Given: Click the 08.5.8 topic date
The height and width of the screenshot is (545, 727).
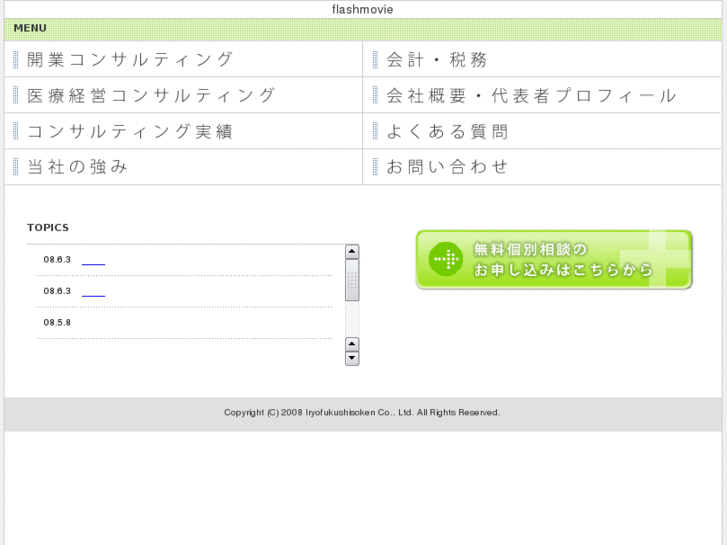Looking at the screenshot, I should 57,322.
